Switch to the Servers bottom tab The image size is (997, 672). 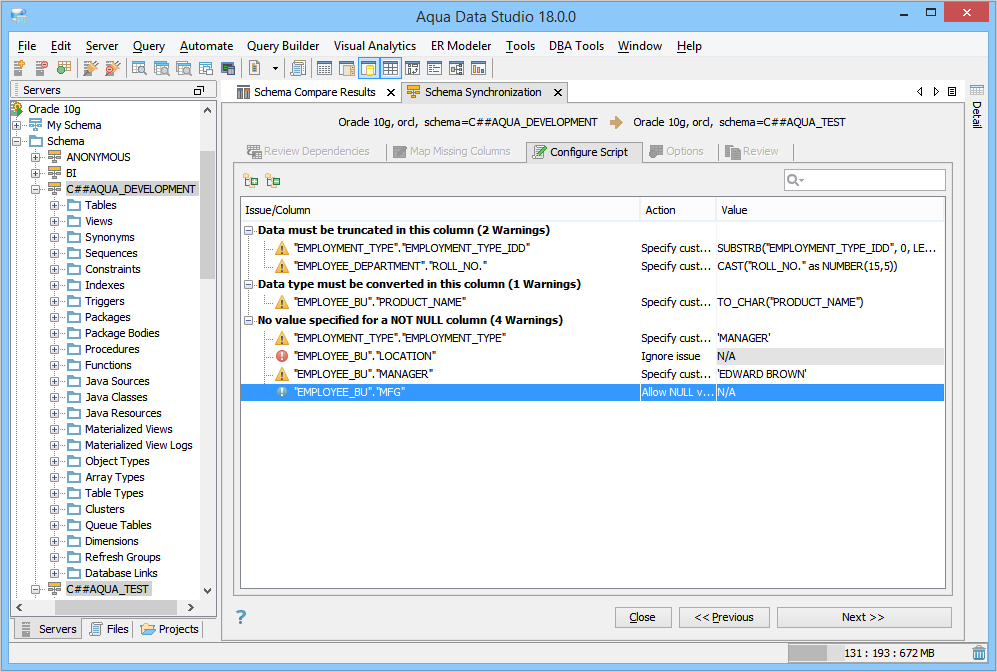pos(49,629)
